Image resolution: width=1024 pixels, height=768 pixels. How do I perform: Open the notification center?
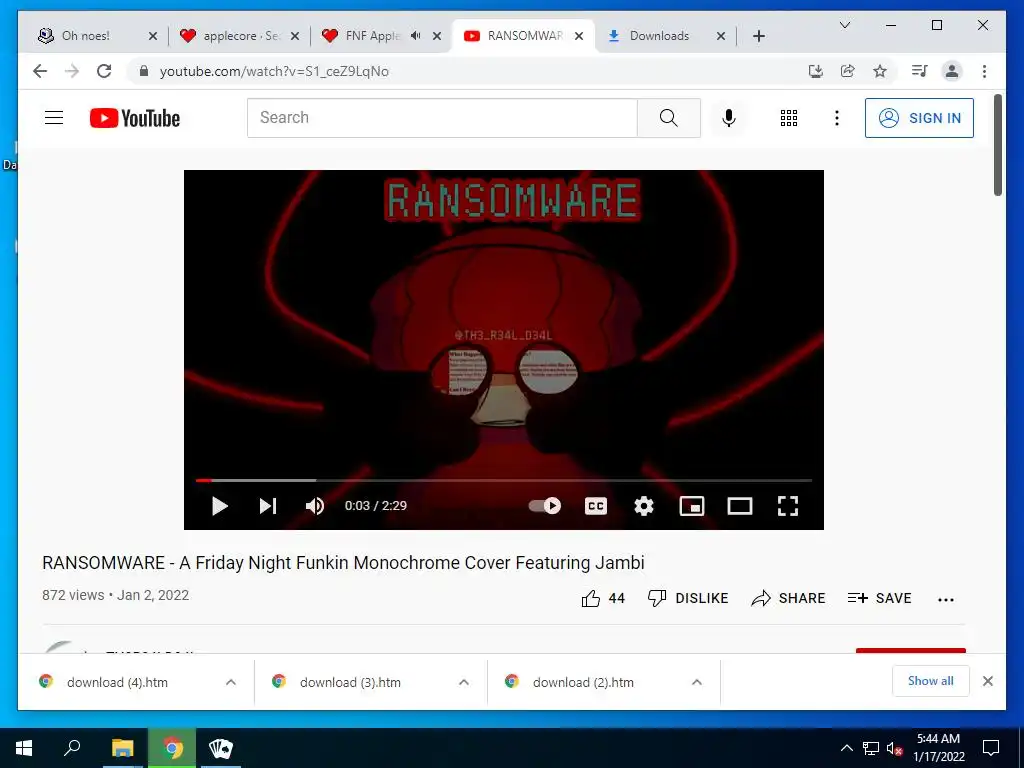point(991,748)
